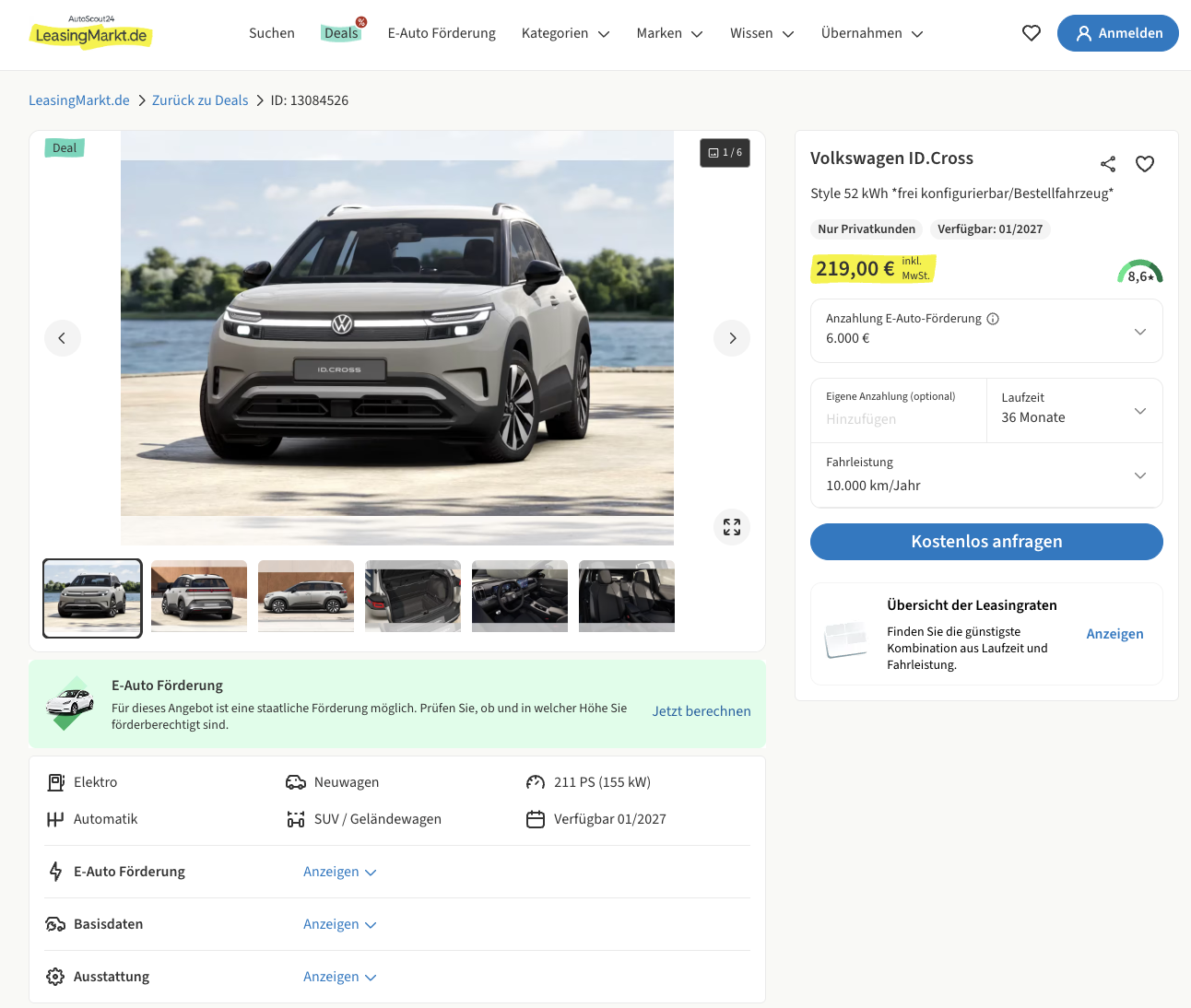Click the main ID.Cross photo
This screenshot has height=1008, width=1191.
(397, 338)
